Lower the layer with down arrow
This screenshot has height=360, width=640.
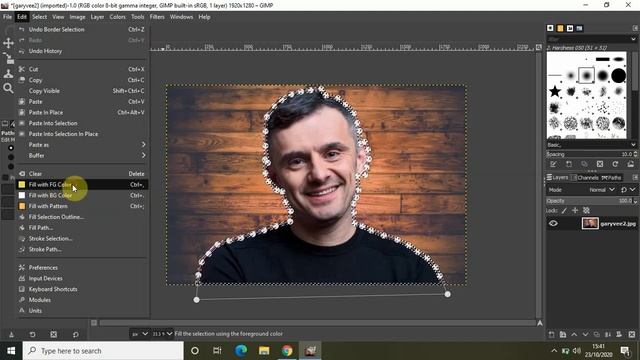585,335
